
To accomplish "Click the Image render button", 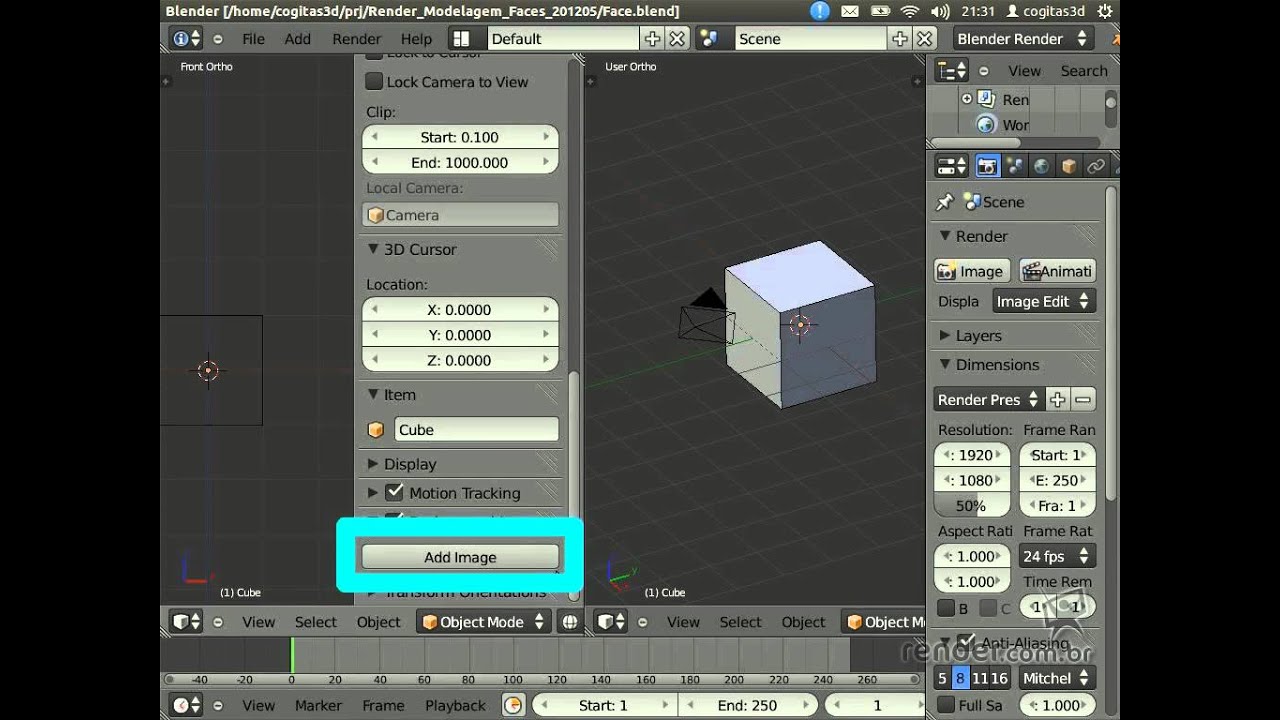I will [x=970, y=271].
